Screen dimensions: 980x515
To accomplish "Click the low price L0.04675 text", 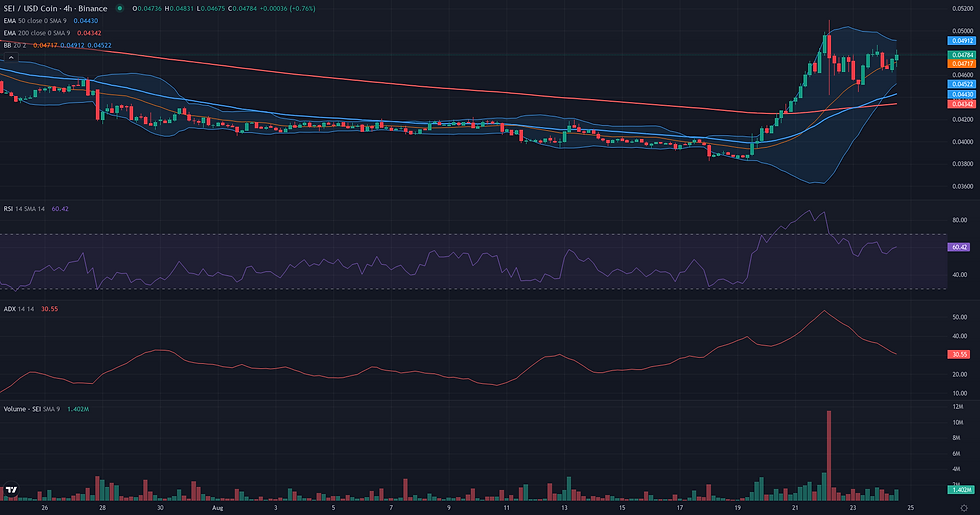I will pos(211,9).
